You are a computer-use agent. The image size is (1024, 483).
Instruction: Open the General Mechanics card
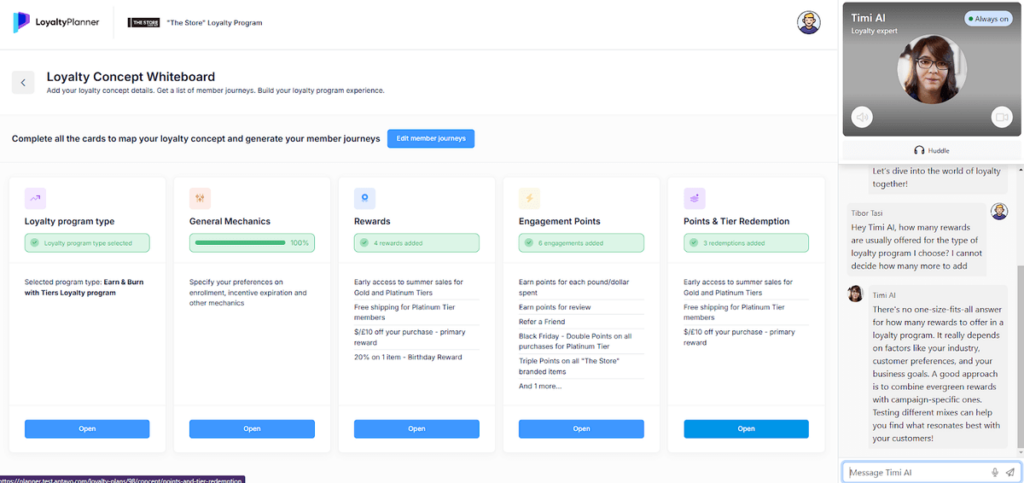252,429
